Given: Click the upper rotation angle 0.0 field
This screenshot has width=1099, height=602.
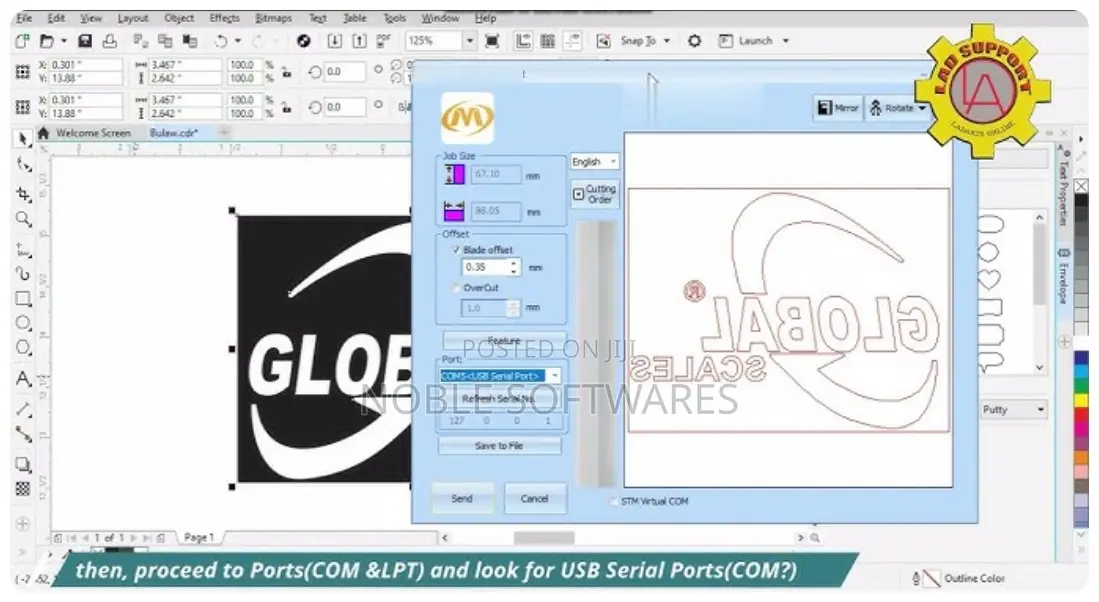Looking at the screenshot, I should tap(345, 72).
